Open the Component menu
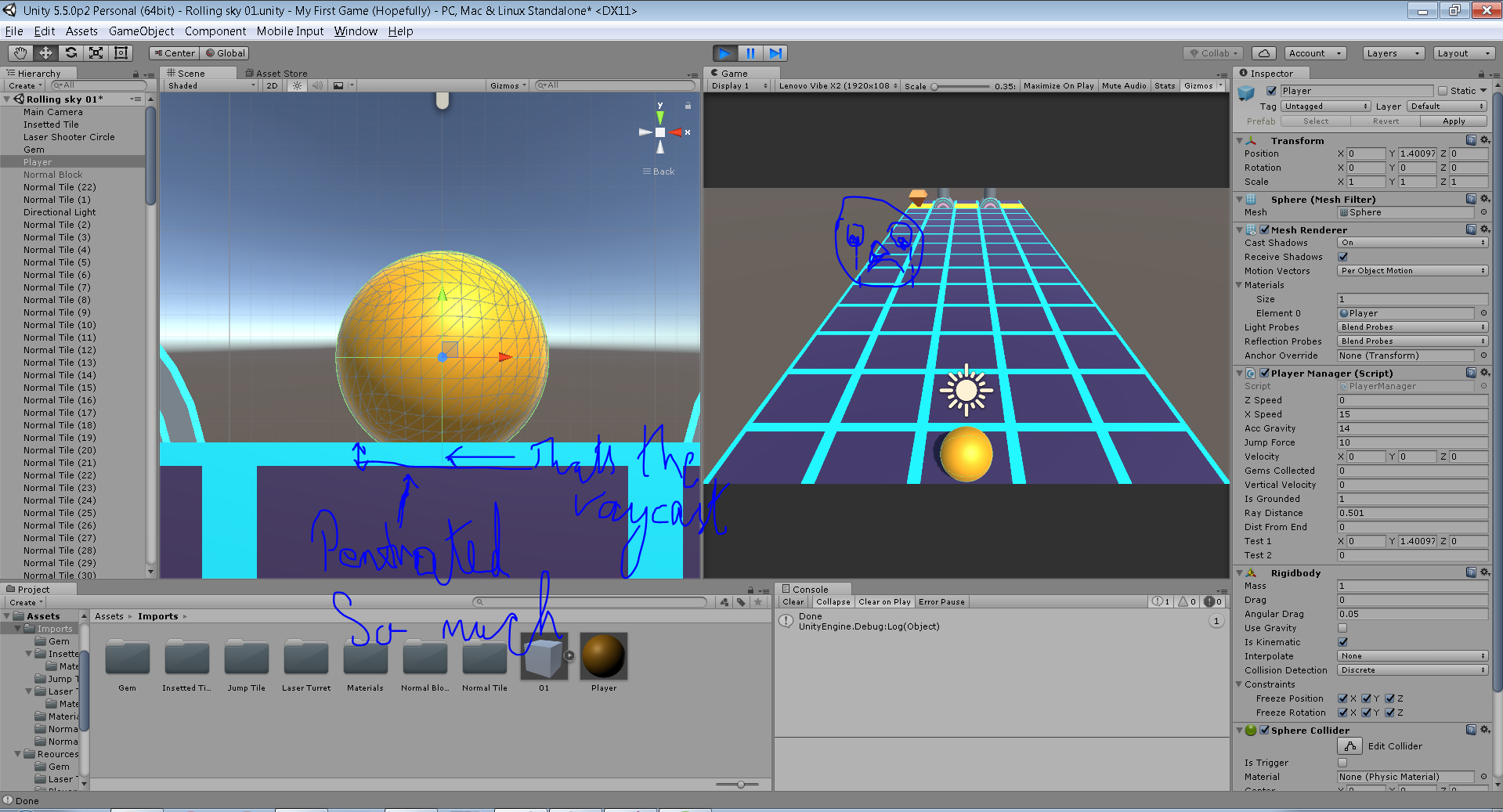Viewport: 1503px width, 812px height. click(215, 31)
